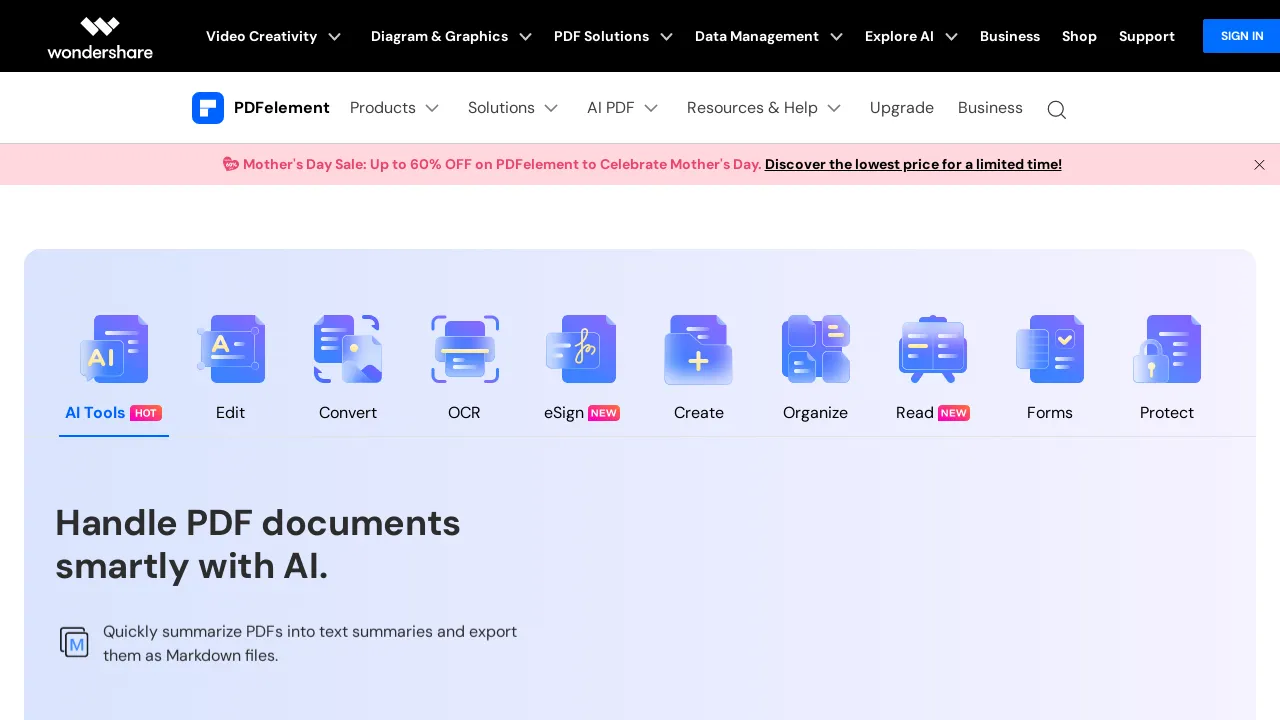This screenshot has width=1280, height=720.
Task: Switch to the Protect tab label
Action: [x=1167, y=413]
